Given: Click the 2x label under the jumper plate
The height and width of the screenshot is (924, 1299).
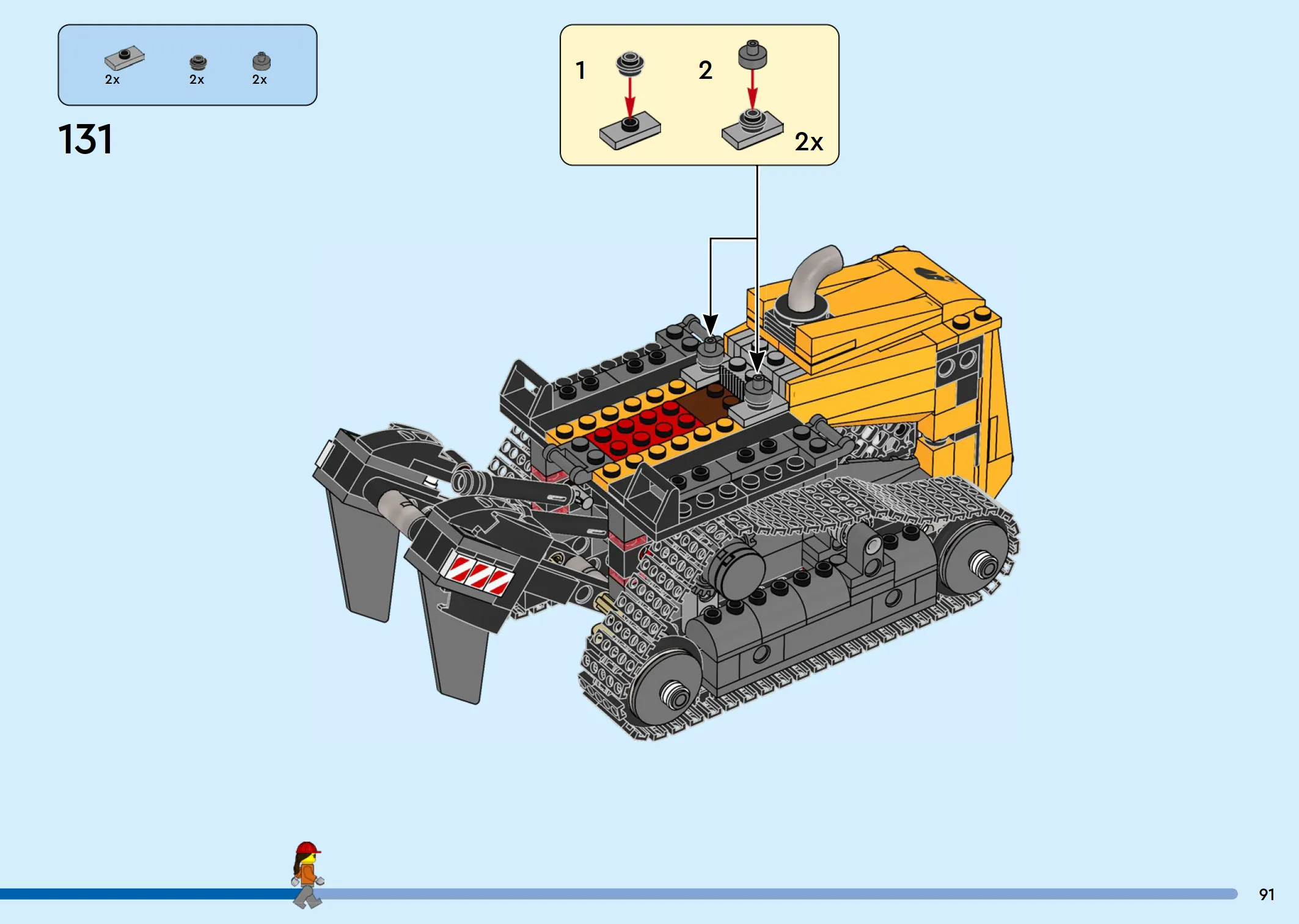Looking at the screenshot, I should [112, 79].
